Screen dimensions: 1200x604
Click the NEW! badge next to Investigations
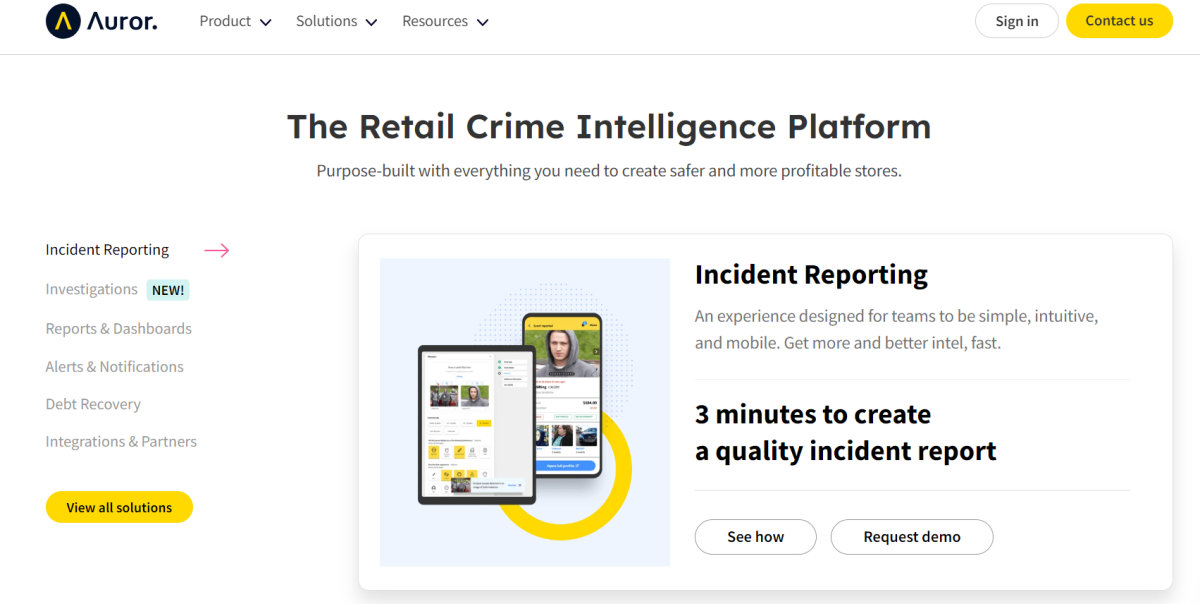click(x=168, y=290)
